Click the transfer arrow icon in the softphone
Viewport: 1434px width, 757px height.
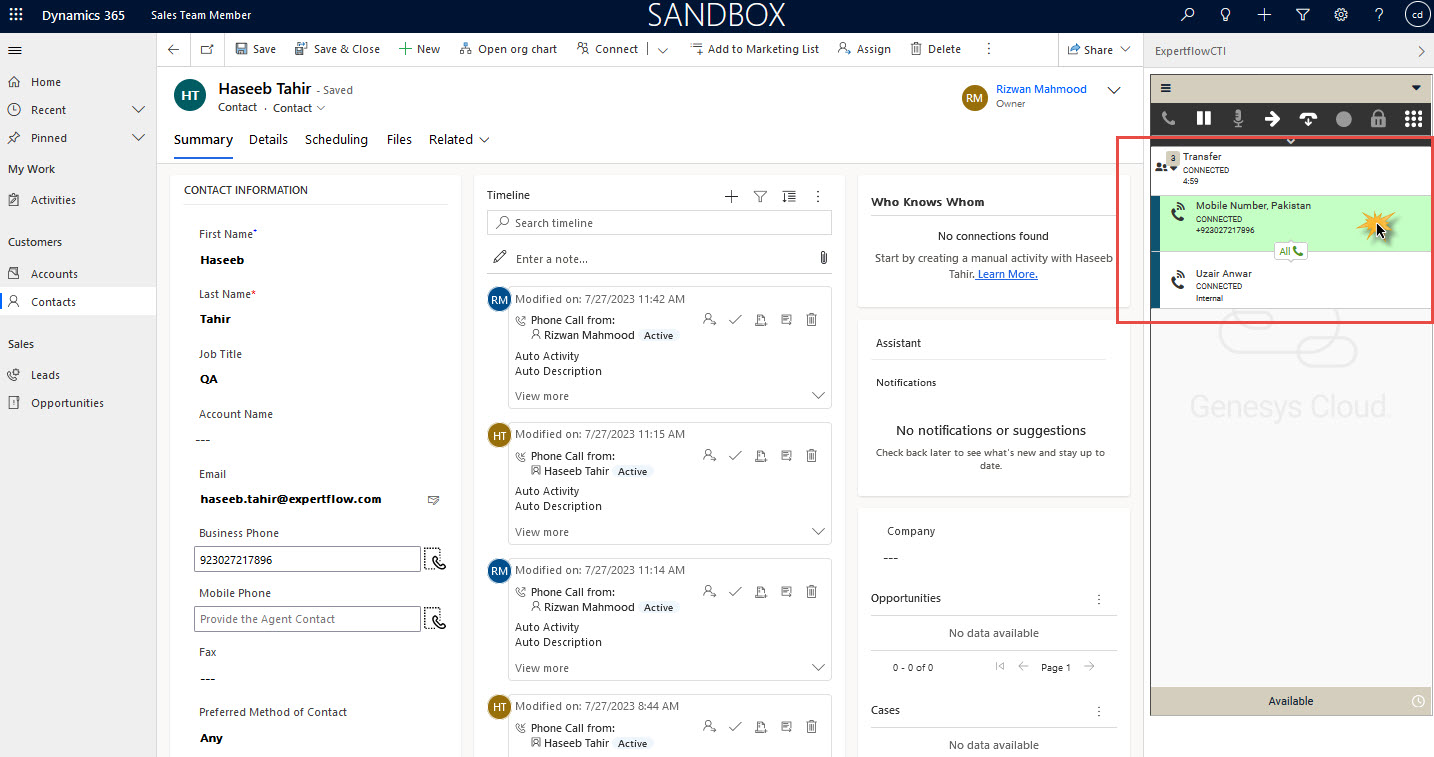(1272, 119)
